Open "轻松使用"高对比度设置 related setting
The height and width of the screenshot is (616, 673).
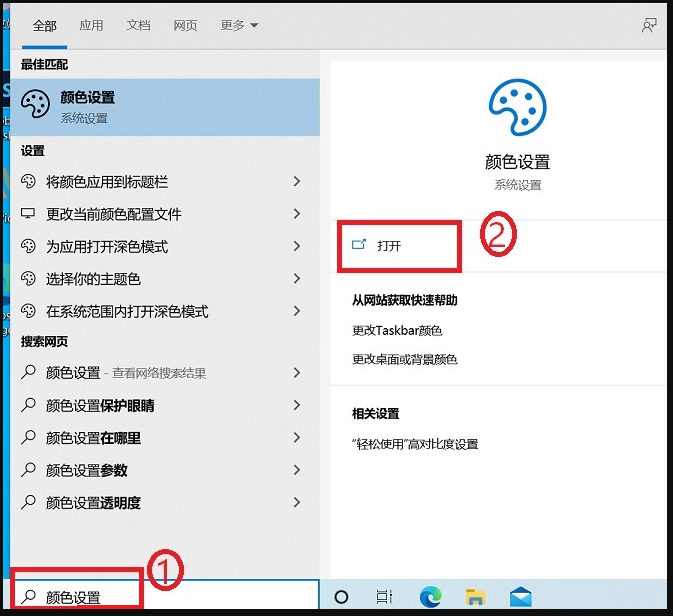click(x=415, y=444)
